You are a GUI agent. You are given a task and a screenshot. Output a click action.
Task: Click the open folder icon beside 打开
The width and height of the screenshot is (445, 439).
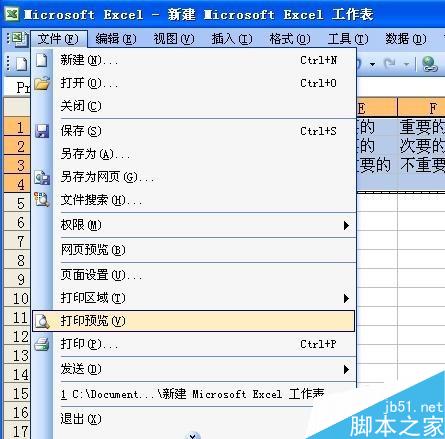42,83
